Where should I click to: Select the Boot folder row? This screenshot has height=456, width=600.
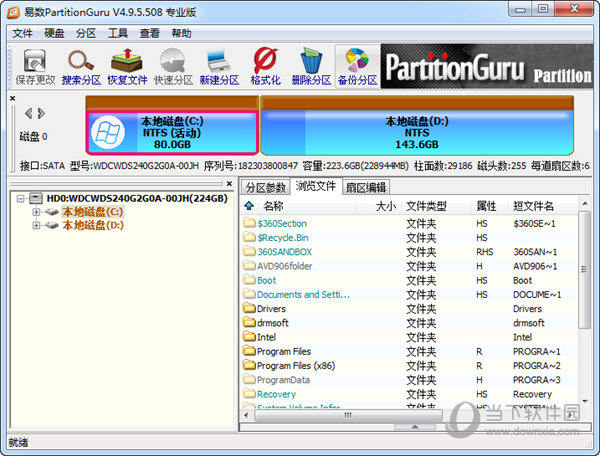[x=409, y=280]
